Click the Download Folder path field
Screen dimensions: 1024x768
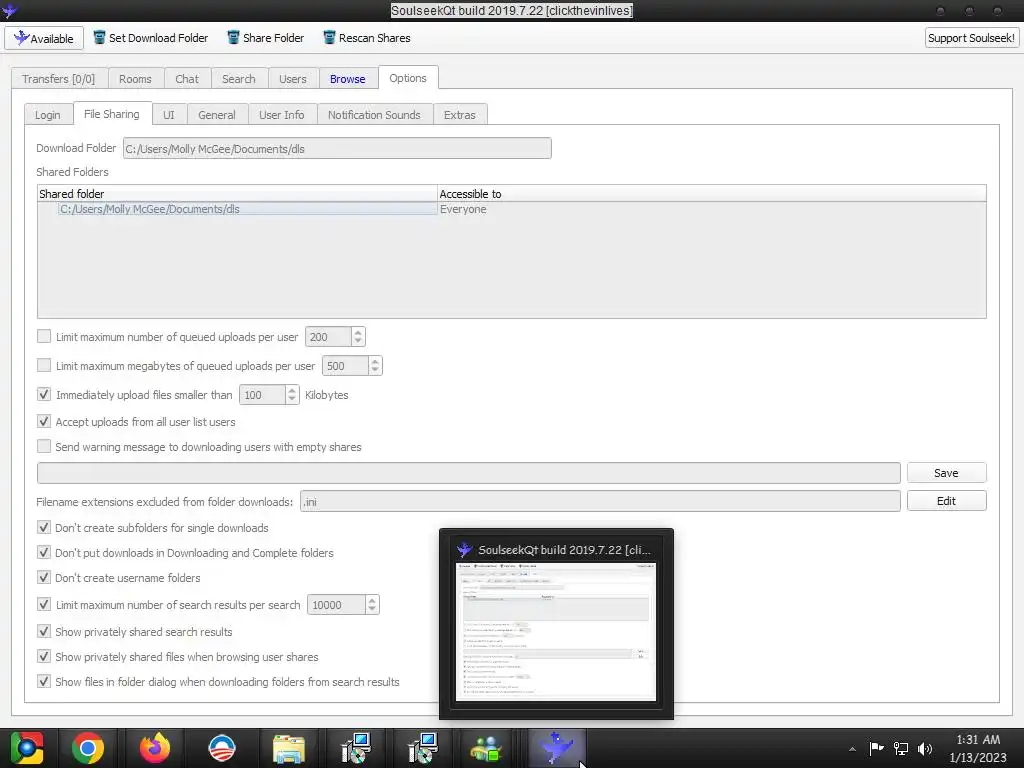[337, 148]
